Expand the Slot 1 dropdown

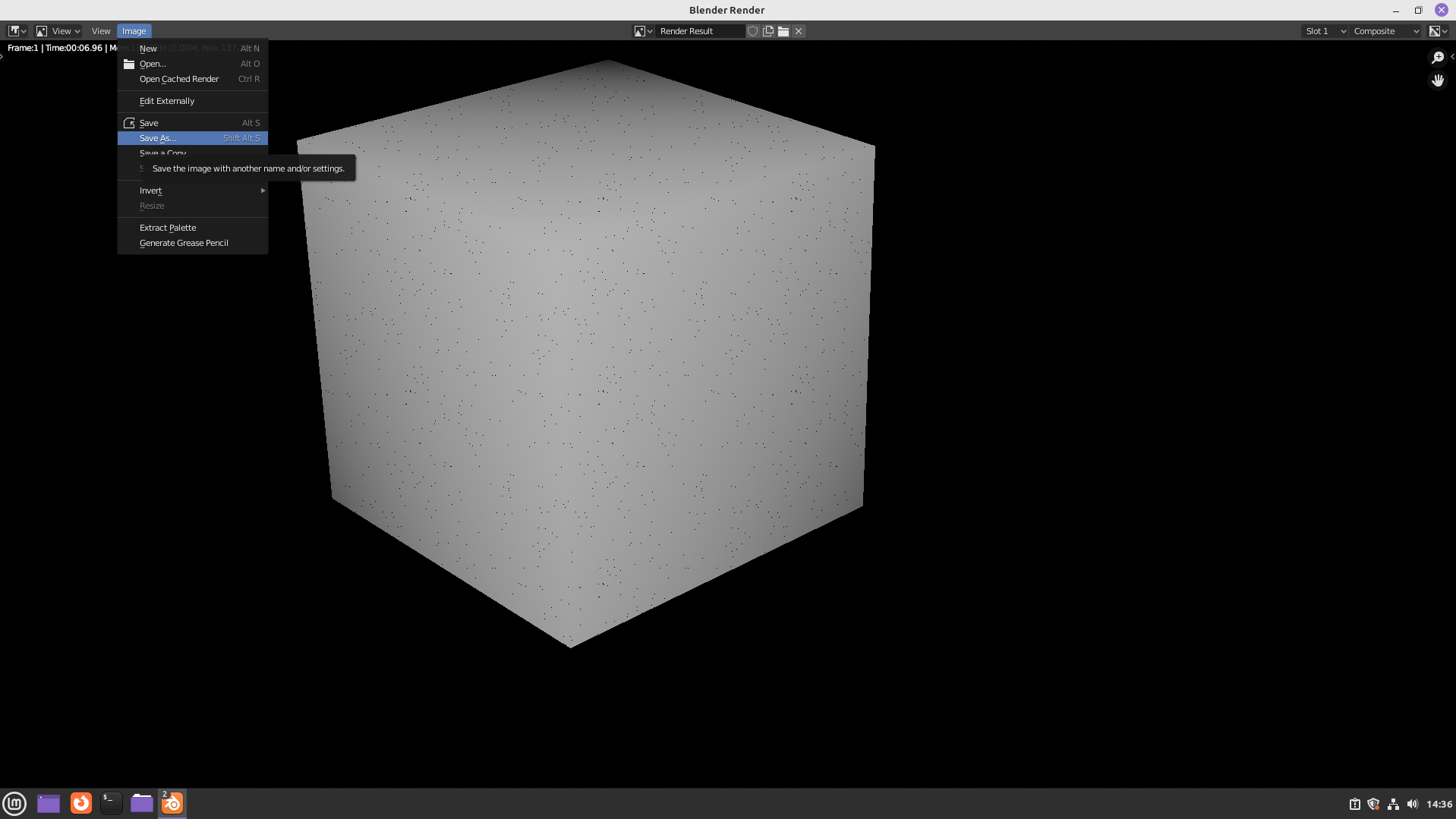(1325, 31)
